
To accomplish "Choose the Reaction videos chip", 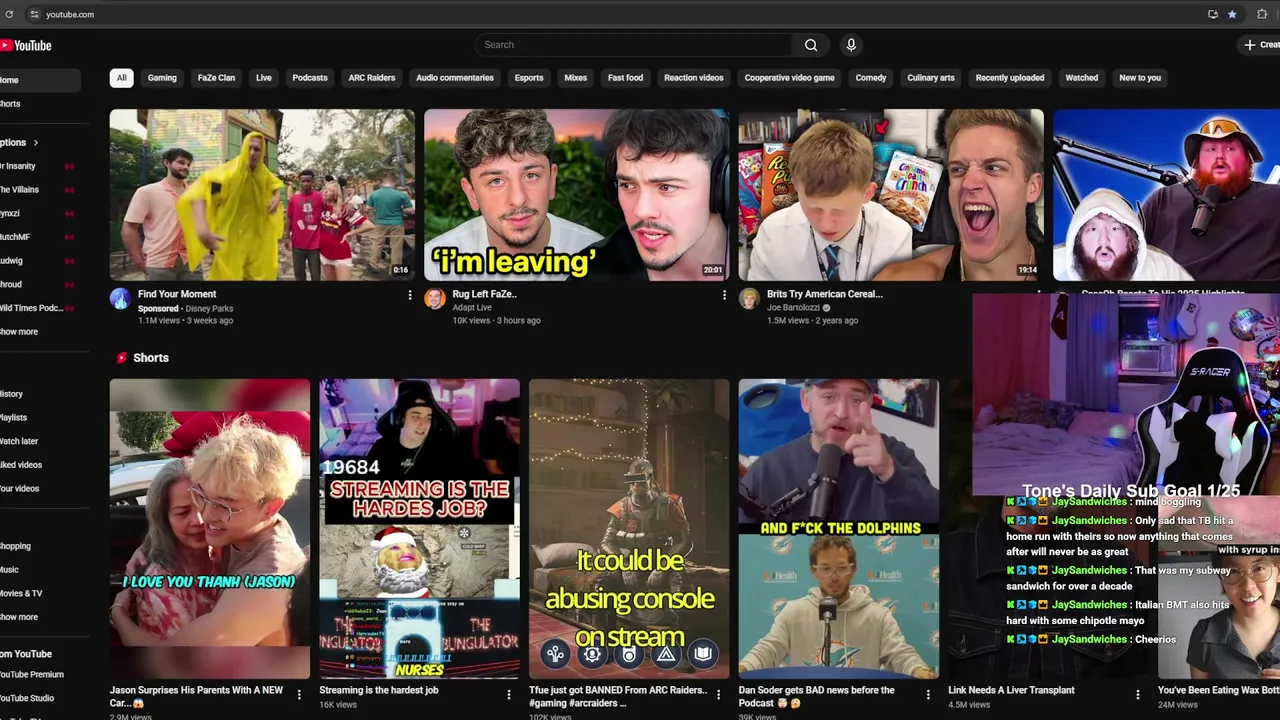I will pyautogui.click(x=694, y=78).
